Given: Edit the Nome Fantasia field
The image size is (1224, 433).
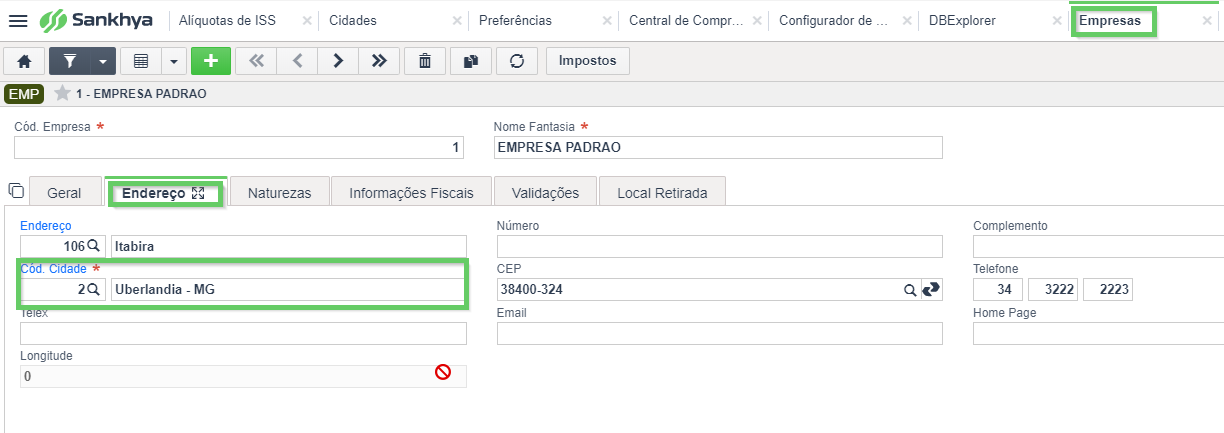Looking at the screenshot, I should [x=718, y=147].
